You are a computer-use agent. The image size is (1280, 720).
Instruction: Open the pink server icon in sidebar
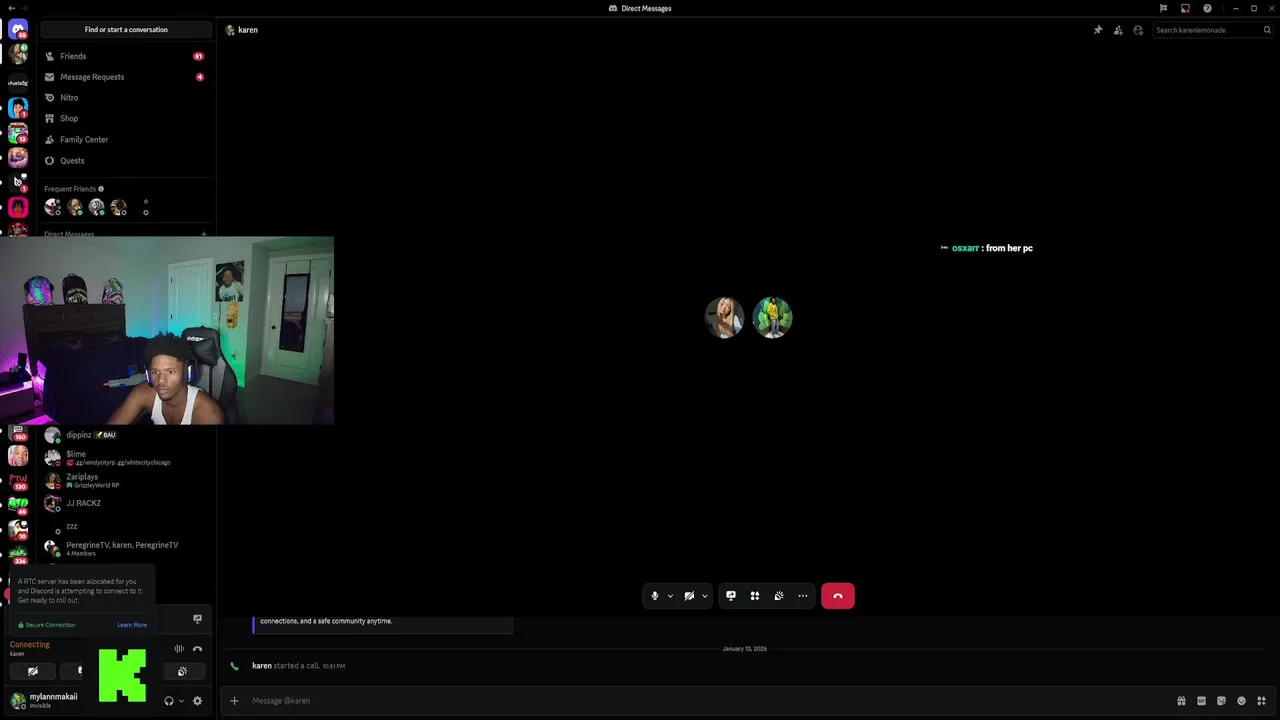pyautogui.click(x=18, y=207)
